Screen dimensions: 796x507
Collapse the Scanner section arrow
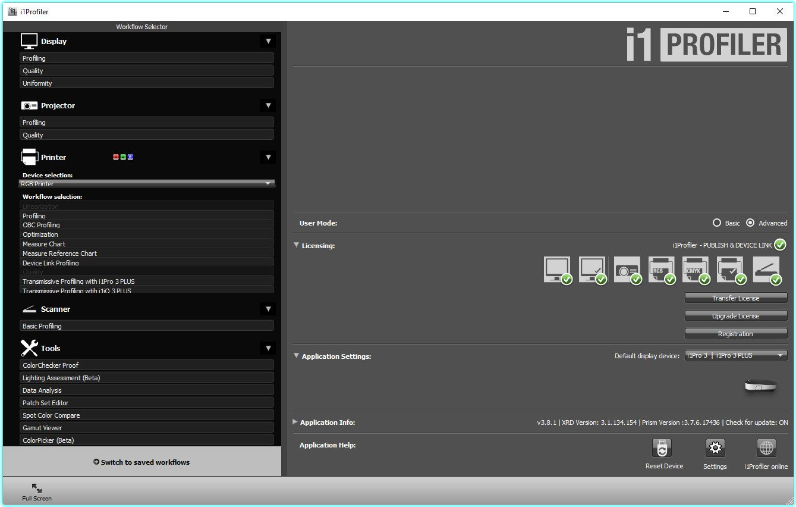(x=268, y=309)
